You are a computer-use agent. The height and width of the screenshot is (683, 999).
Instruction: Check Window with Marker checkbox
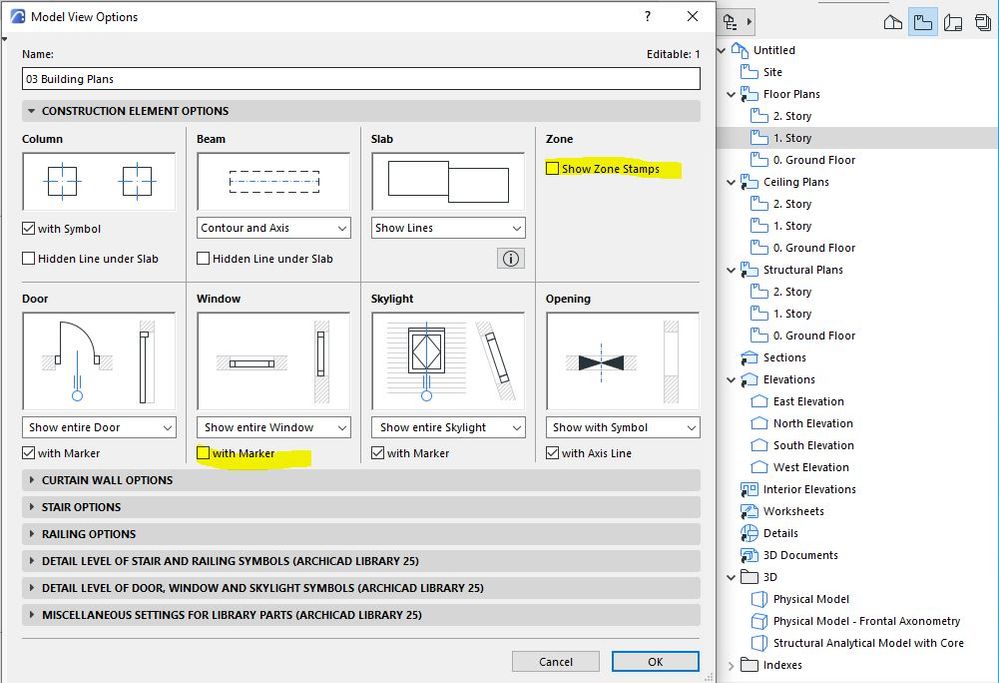point(203,452)
